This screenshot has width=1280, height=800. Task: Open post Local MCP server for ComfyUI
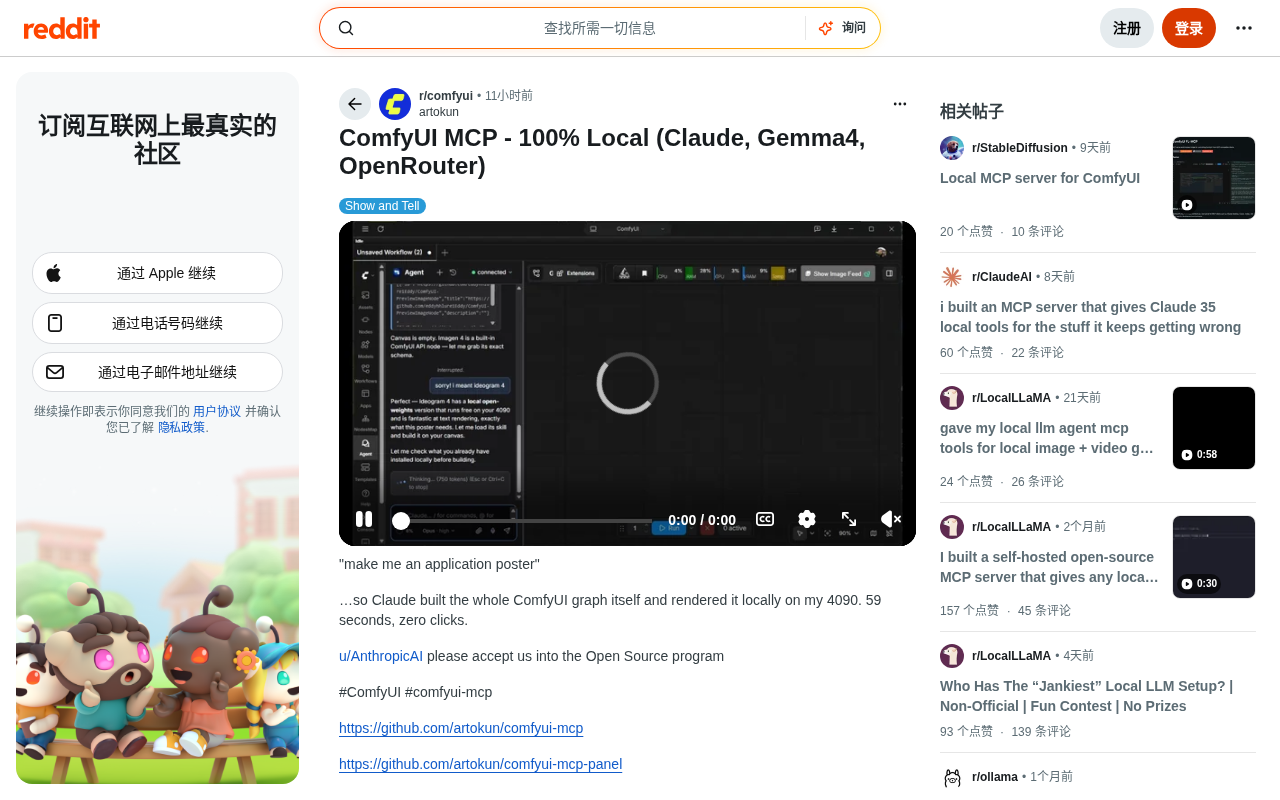pyautogui.click(x=1040, y=178)
